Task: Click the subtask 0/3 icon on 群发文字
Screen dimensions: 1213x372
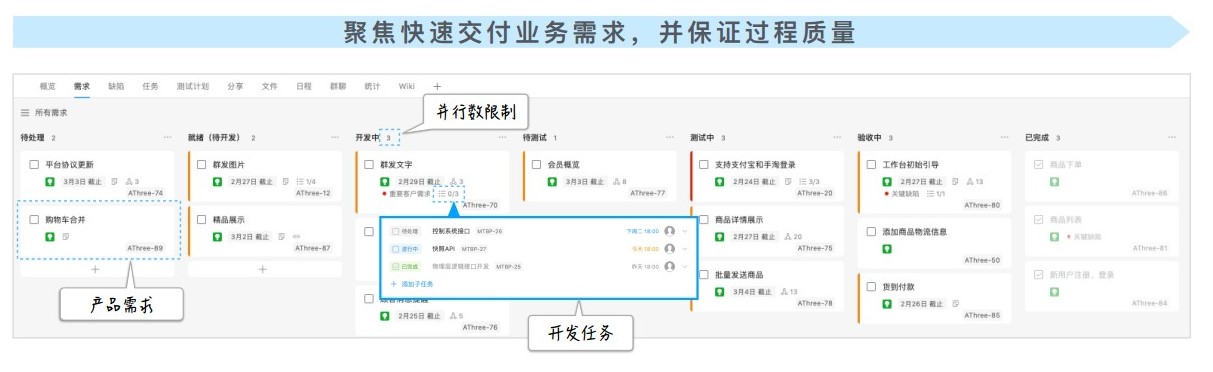Action: click(449, 194)
